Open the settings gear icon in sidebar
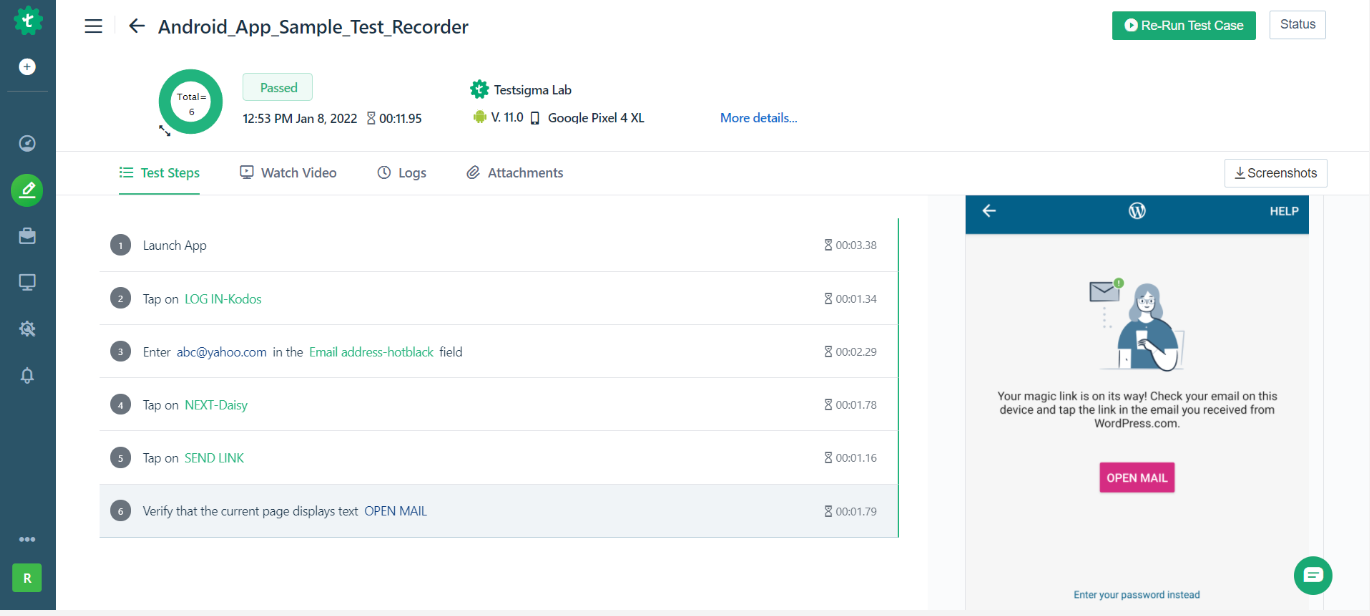Viewport: 1370px width, 616px height. pyautogui.click(x=28, y=329)
